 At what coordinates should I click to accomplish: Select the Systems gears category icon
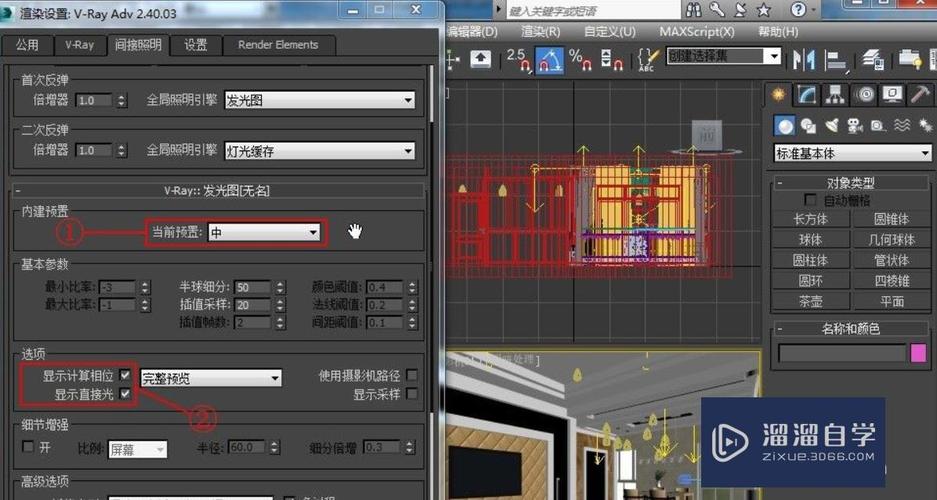coord(925,125)
